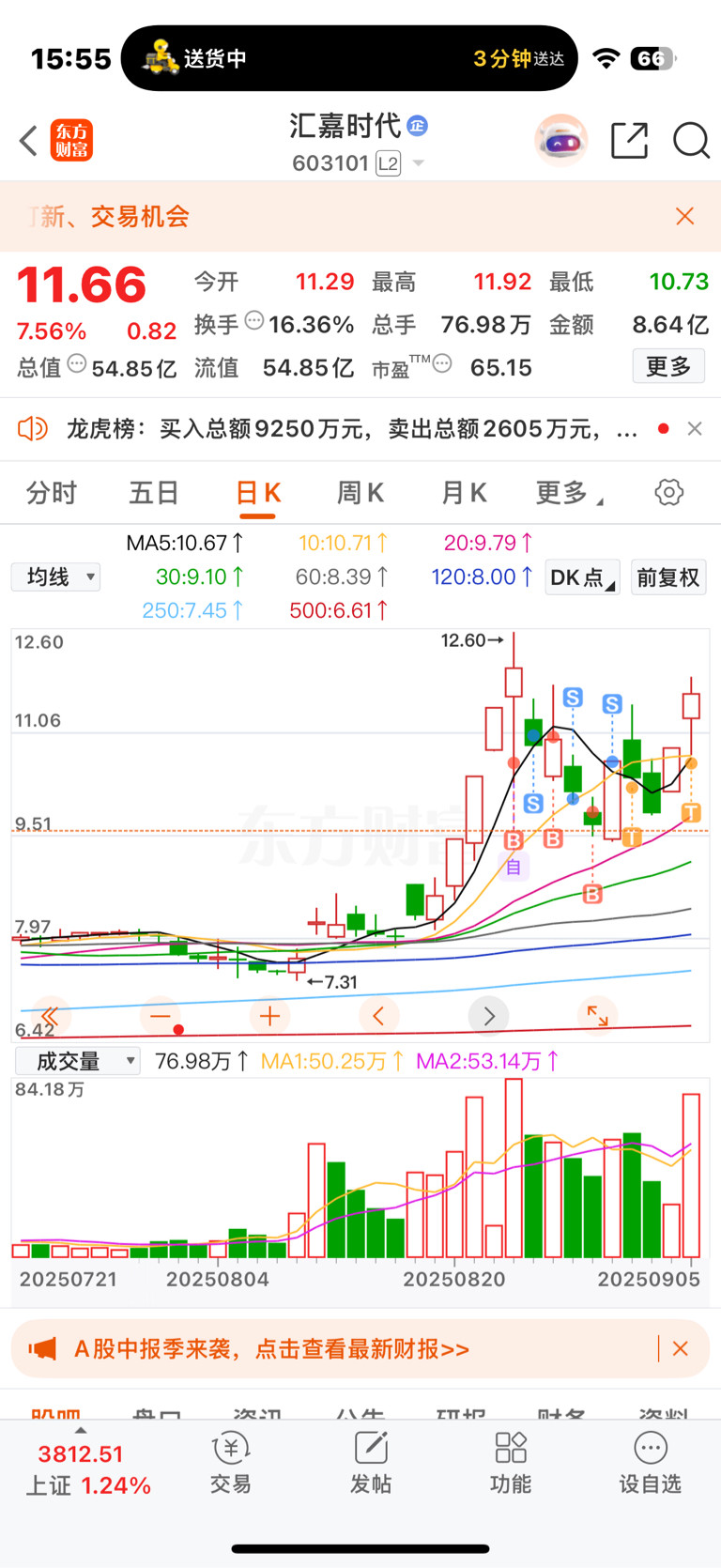
Task: Tap the info icon beside 总值
Action: (77, 363)
